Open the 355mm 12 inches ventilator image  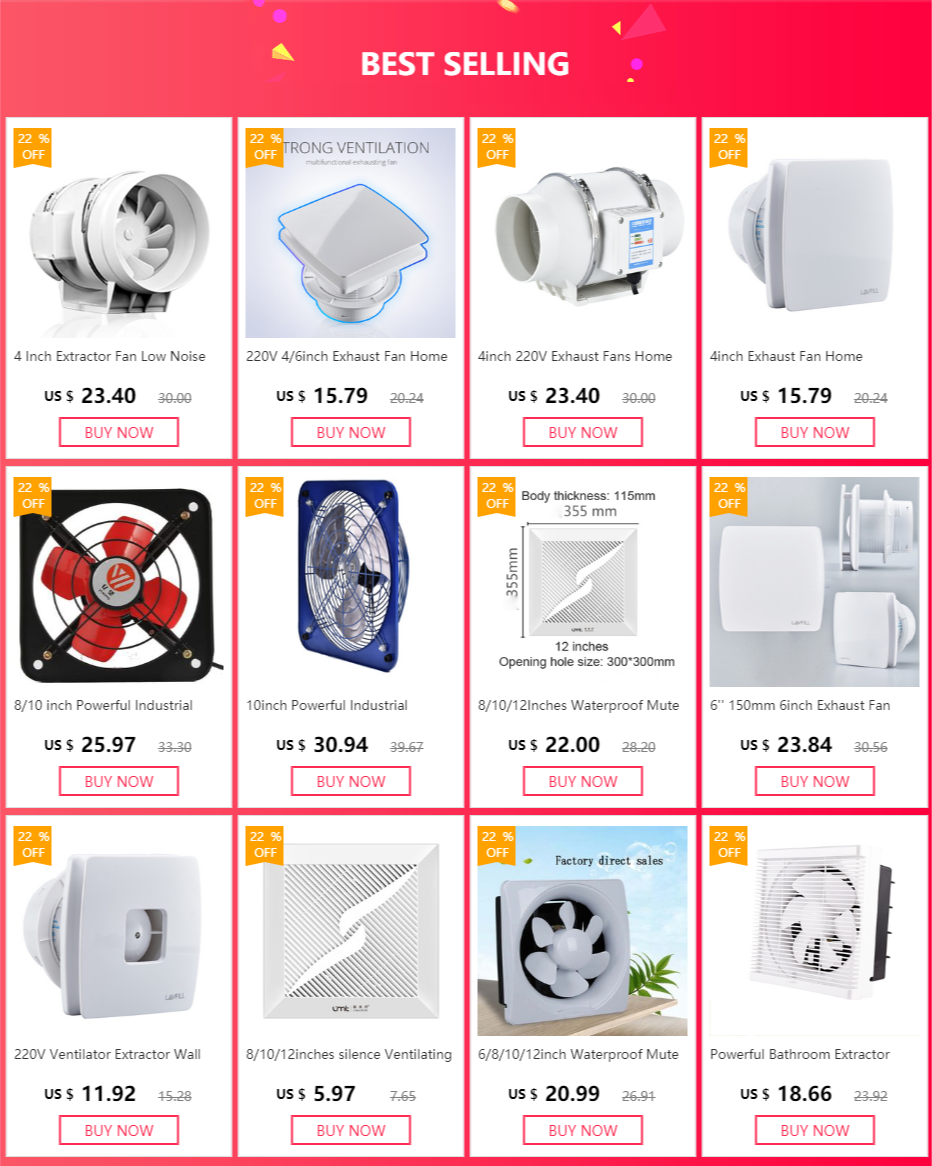click(582, 582)
